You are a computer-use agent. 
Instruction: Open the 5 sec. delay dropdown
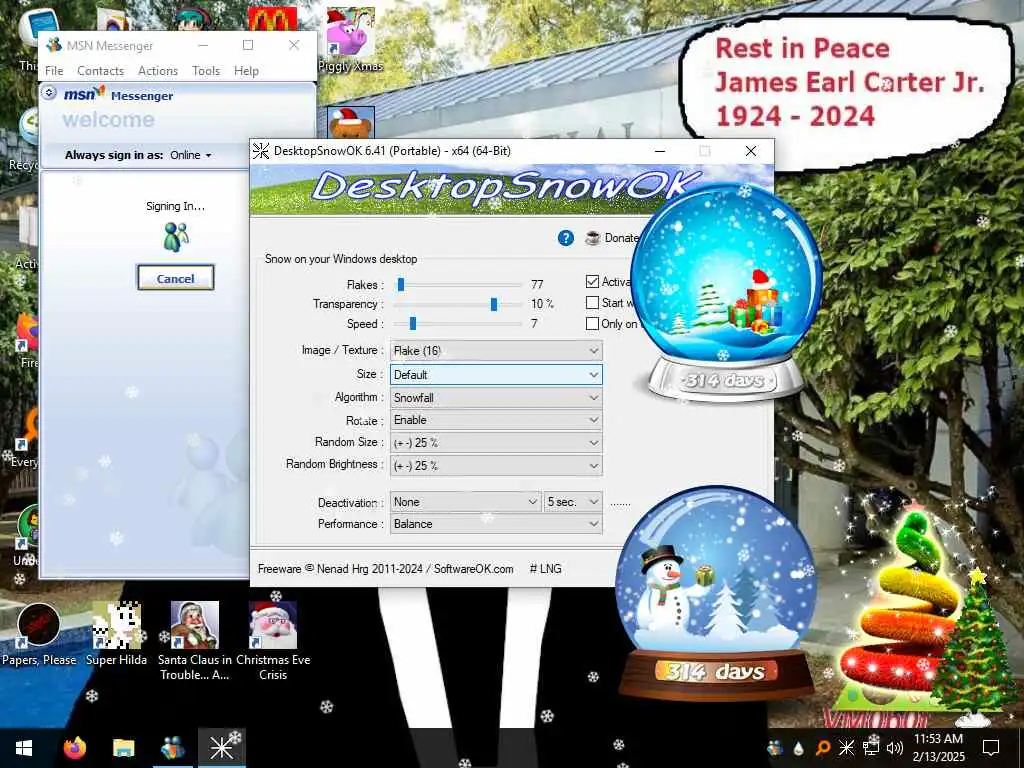(573, 502)
